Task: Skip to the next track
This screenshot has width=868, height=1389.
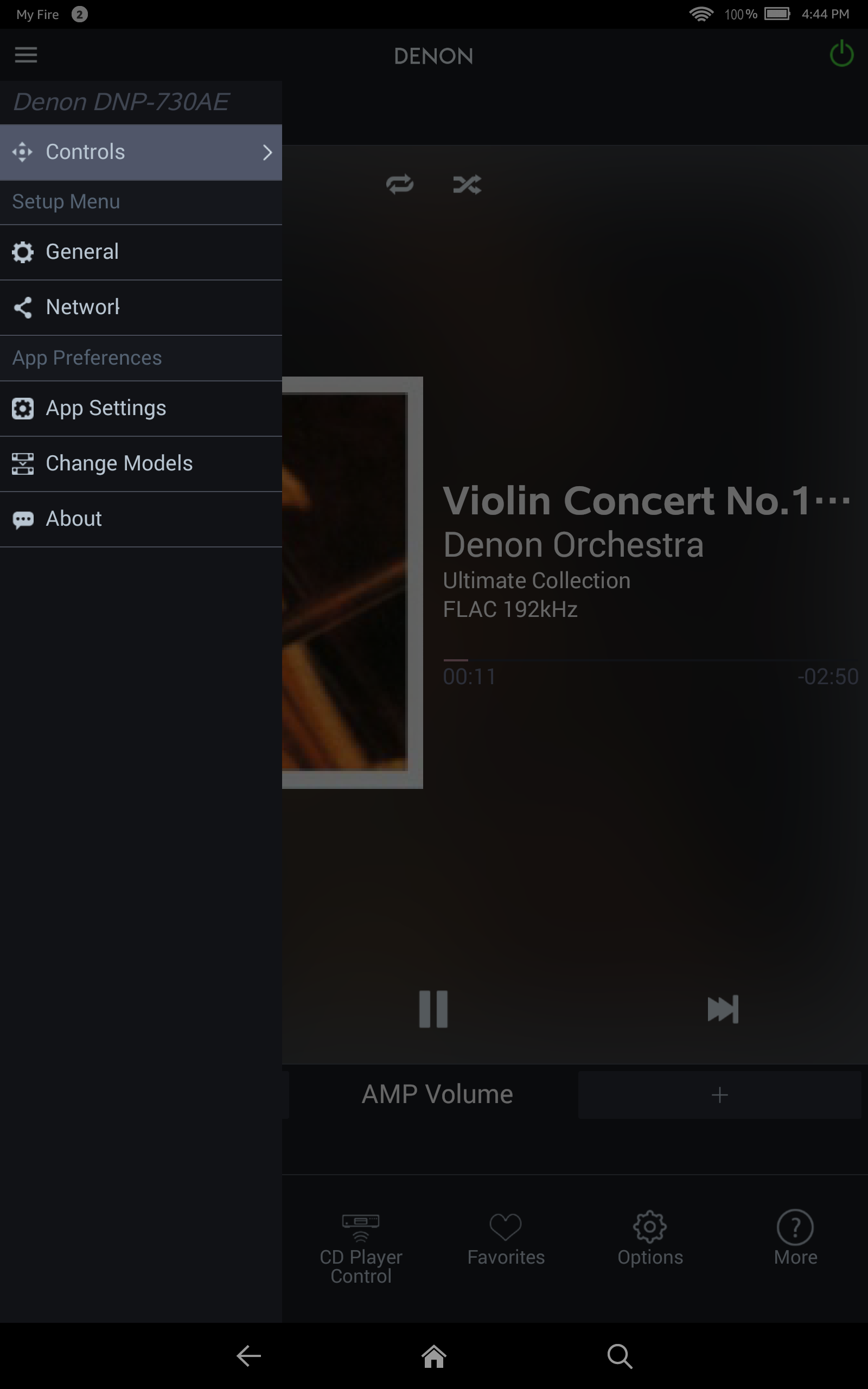Action: 722,1010
